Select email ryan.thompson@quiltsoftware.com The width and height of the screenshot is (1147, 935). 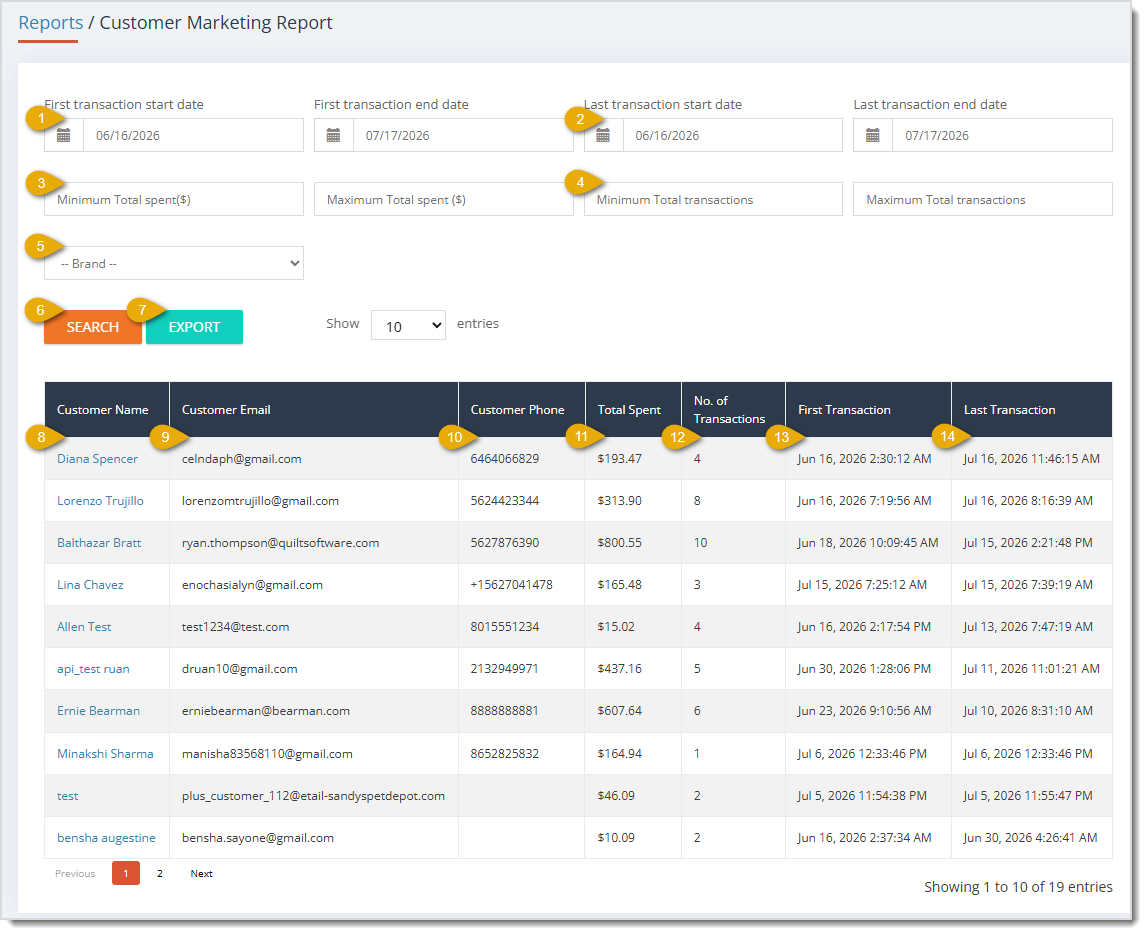pos(280,543)
